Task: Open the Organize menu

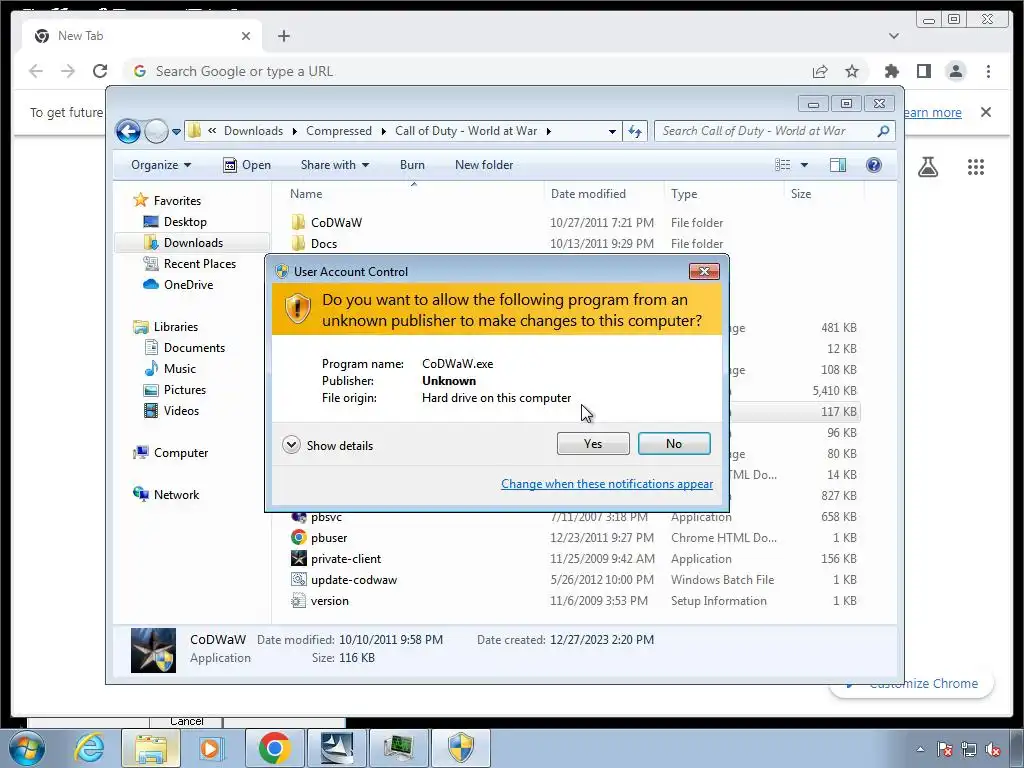Action: 161,165
